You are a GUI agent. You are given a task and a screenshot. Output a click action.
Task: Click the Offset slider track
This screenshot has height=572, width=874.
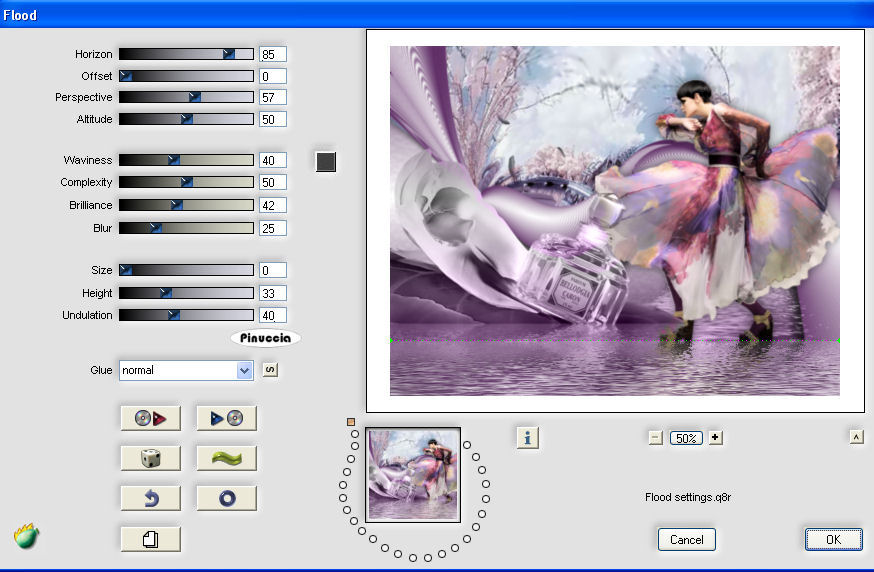tap(186, 76)
